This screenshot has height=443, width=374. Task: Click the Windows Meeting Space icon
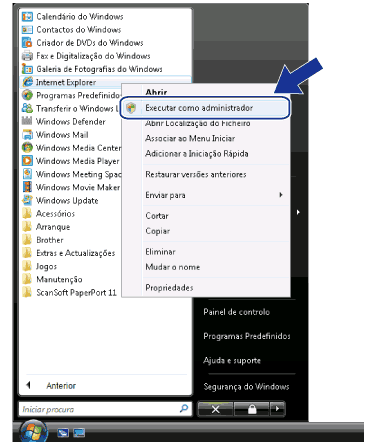27,174
